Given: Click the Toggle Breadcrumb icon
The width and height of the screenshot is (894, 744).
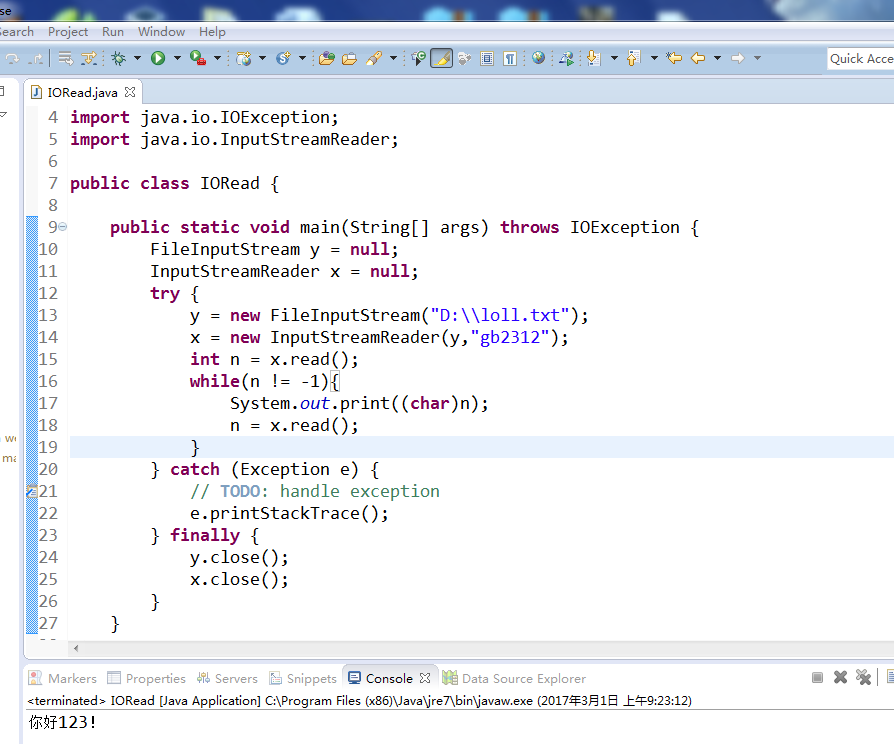Looking at the screenshot, I should [x=418, y=58].
